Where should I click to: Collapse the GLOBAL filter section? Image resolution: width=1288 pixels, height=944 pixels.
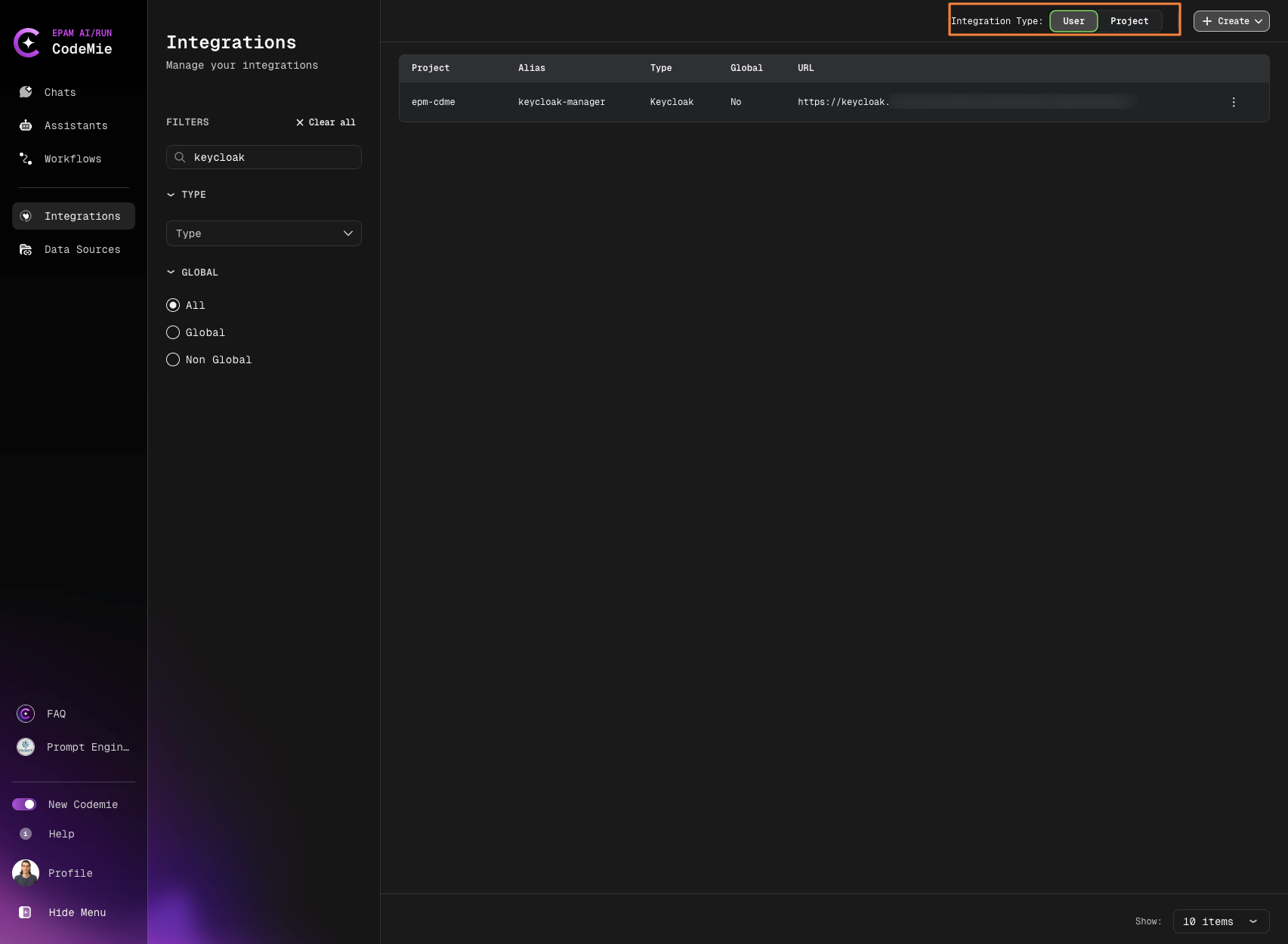171,272
